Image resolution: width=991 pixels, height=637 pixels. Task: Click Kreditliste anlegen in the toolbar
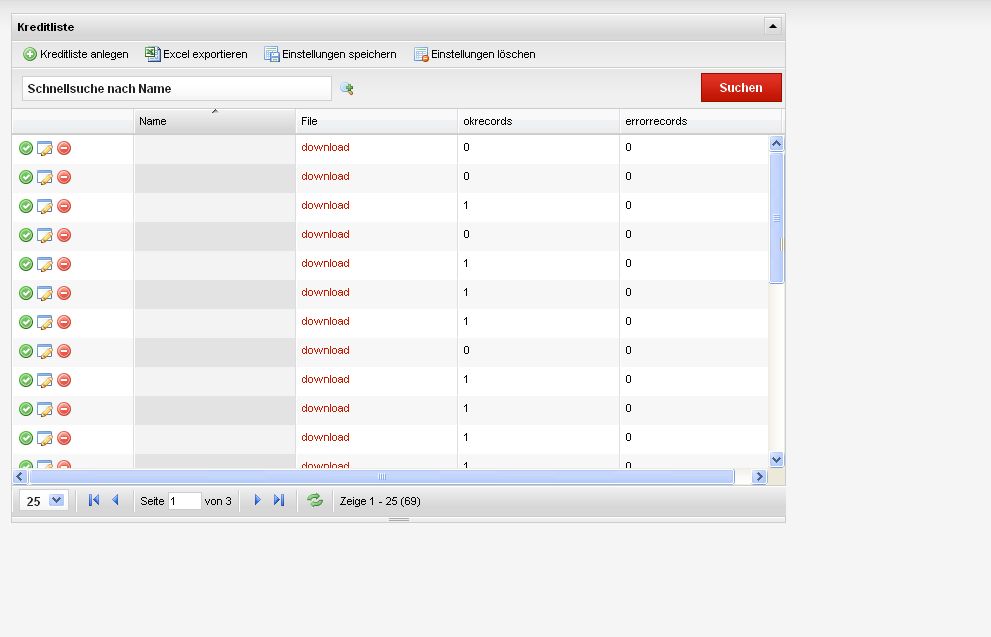pos(76,54)
